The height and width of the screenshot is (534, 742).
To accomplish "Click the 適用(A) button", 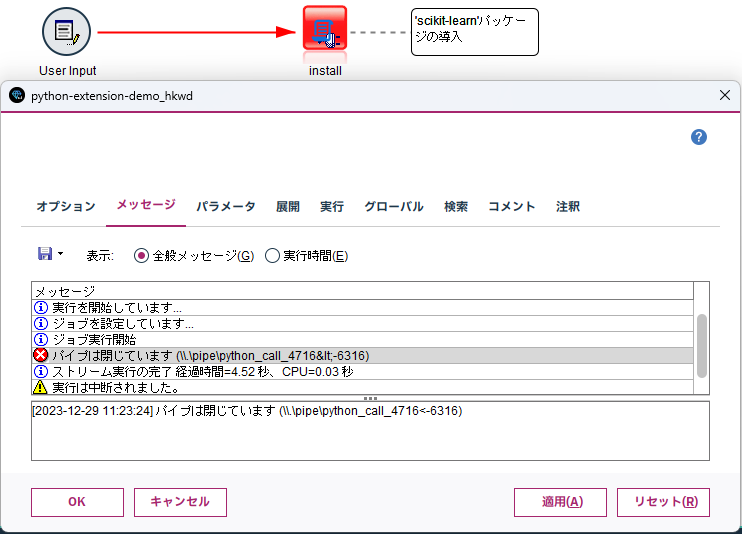I will [560, 502].
